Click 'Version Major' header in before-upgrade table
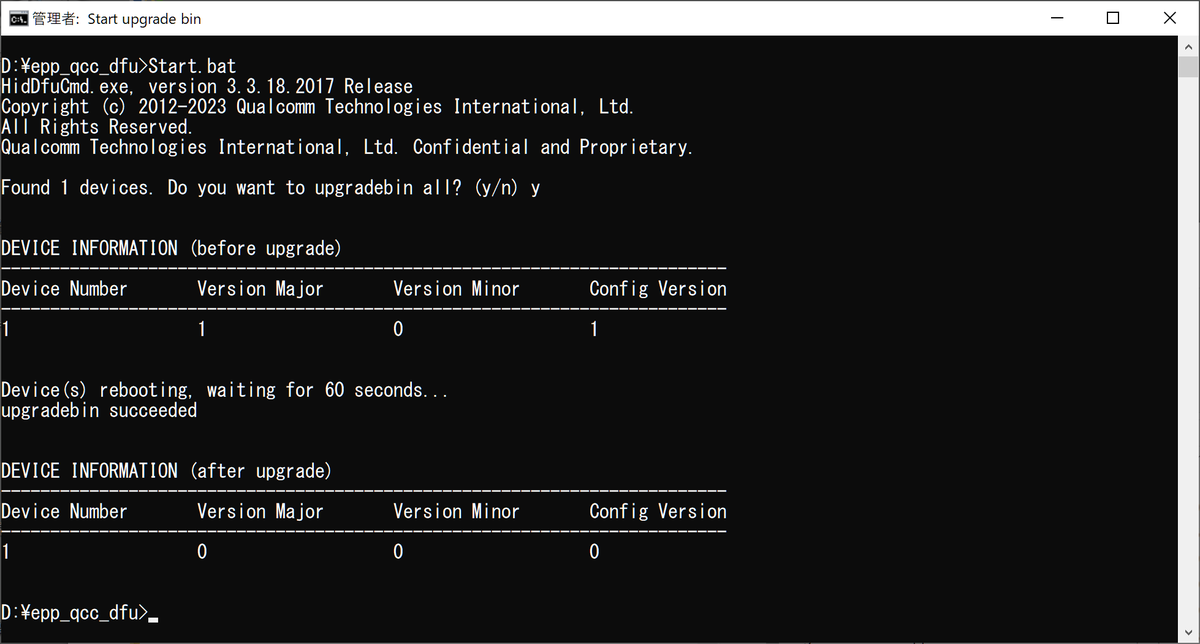This screenshot has width=1200, height=644. tap(260, 289)
